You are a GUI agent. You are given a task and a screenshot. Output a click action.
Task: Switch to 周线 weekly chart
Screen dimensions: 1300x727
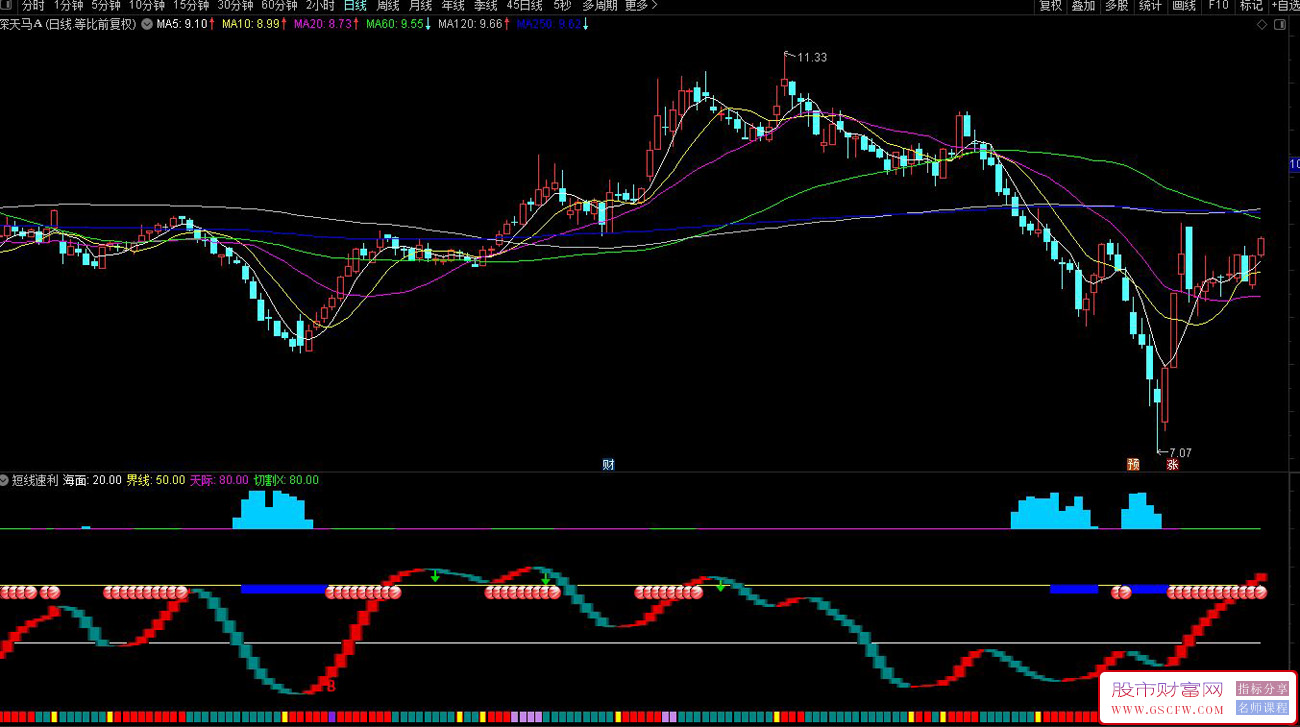388,6
